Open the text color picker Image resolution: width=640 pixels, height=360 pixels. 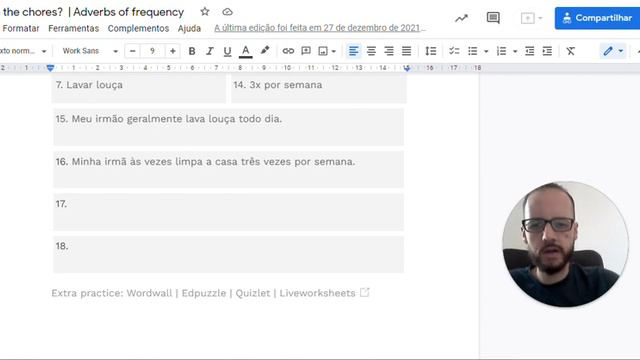tap(245, 51)
